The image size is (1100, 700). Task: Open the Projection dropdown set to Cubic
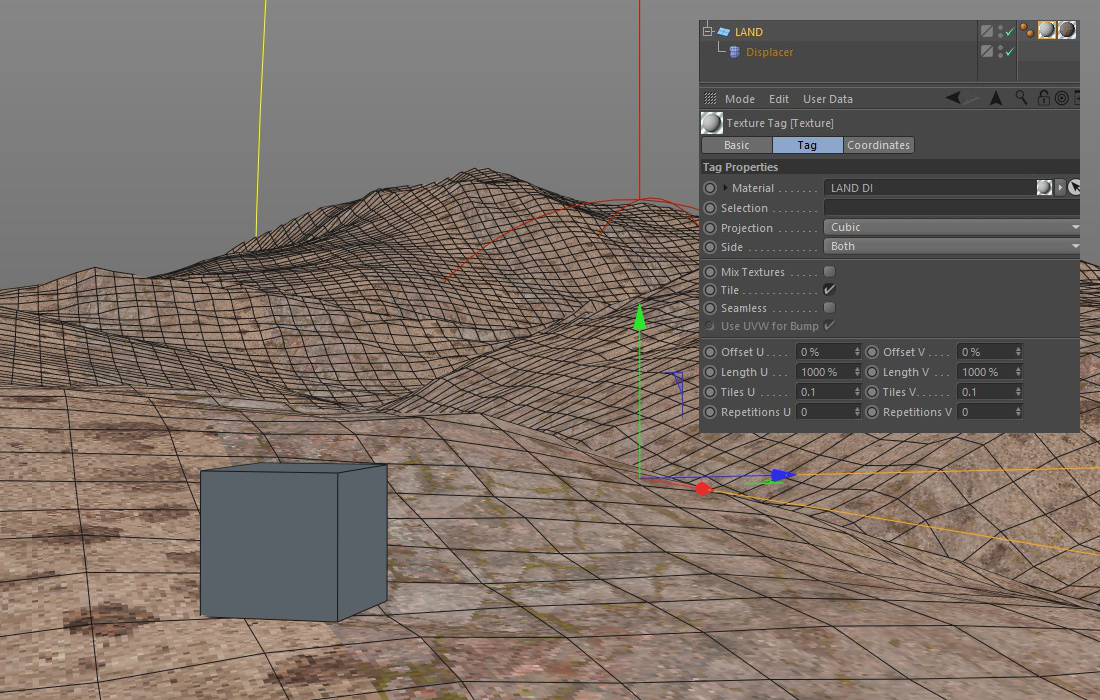952,227
